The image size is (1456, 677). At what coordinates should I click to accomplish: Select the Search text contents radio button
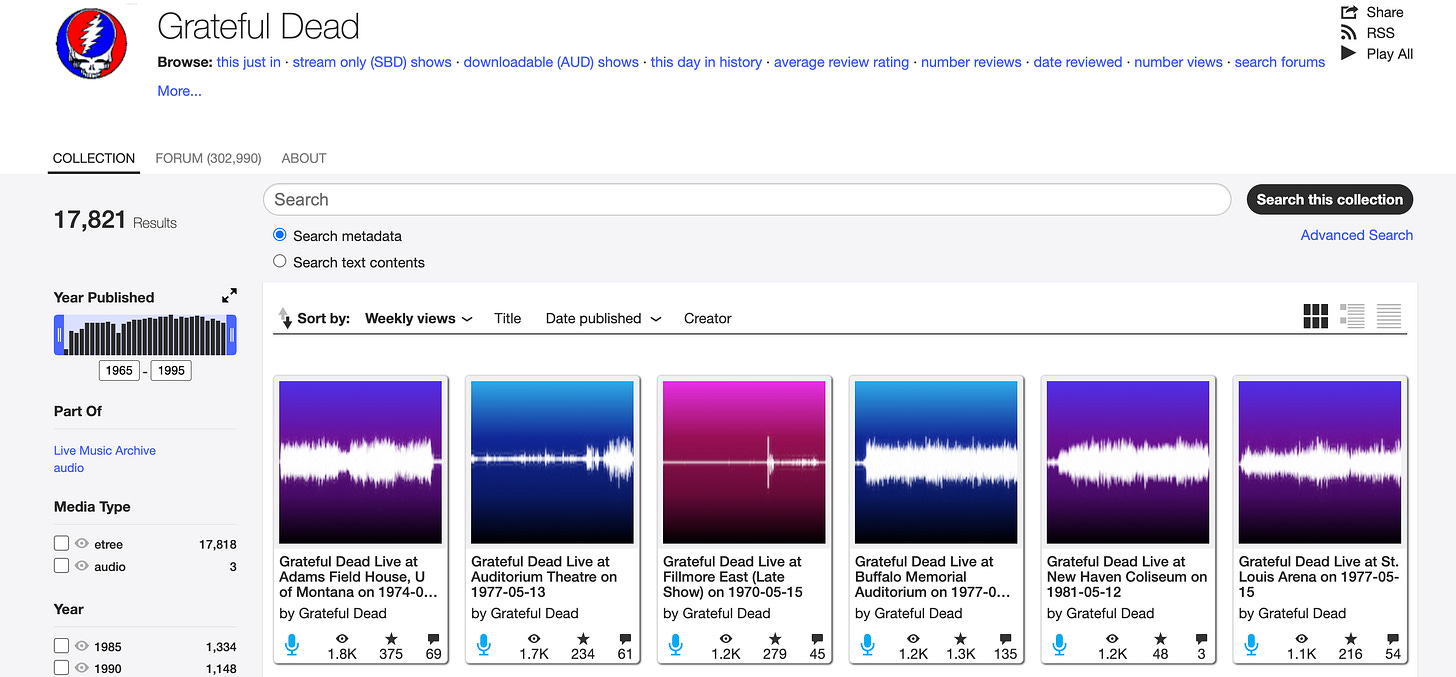pyautogui.click(x=280, y=261)
